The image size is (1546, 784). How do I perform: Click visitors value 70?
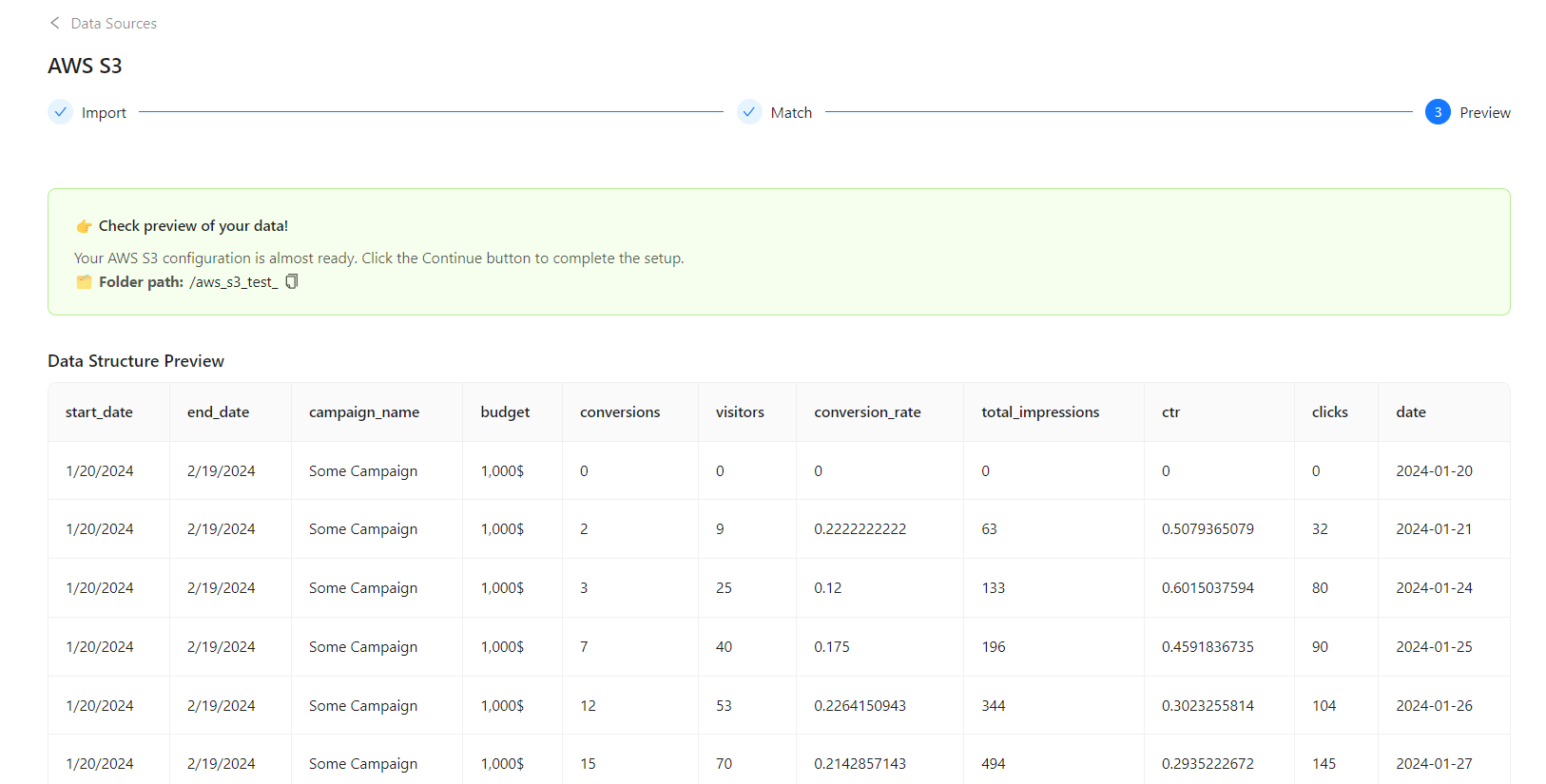point(724,764)
